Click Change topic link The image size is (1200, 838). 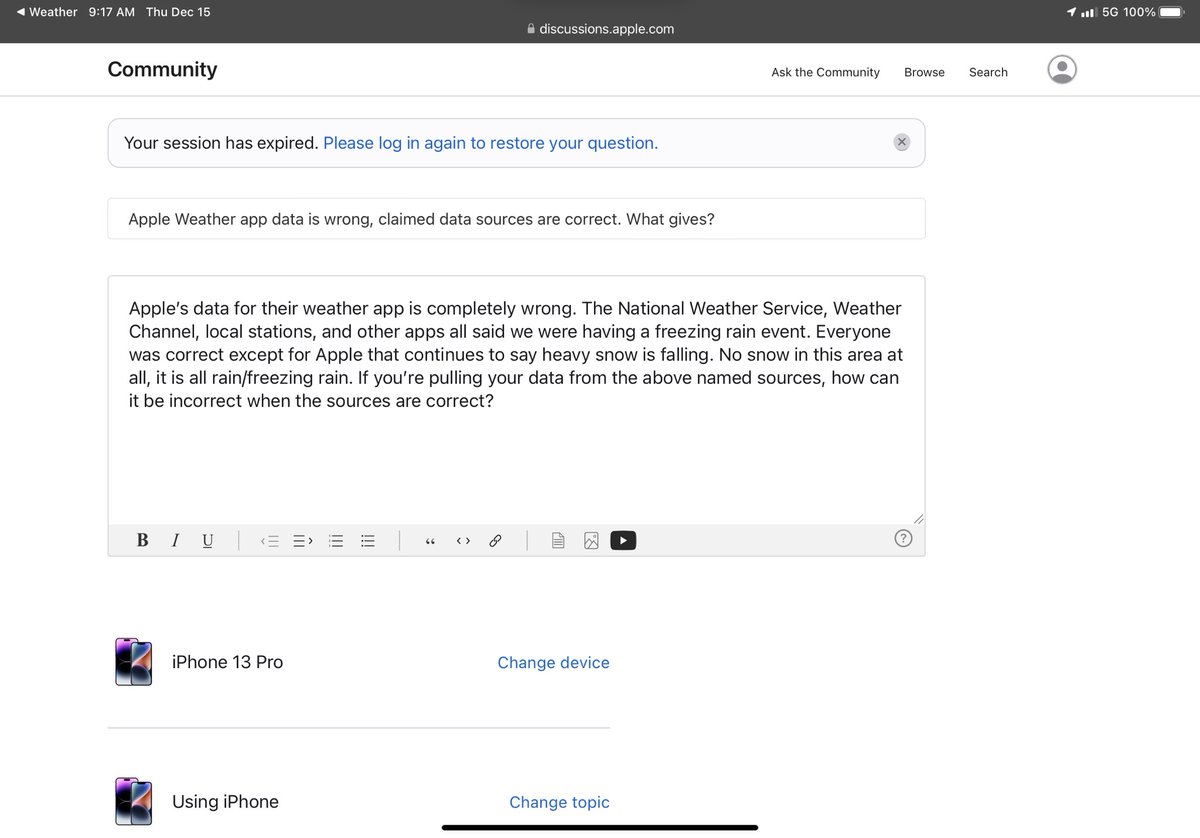pos(559,802)
